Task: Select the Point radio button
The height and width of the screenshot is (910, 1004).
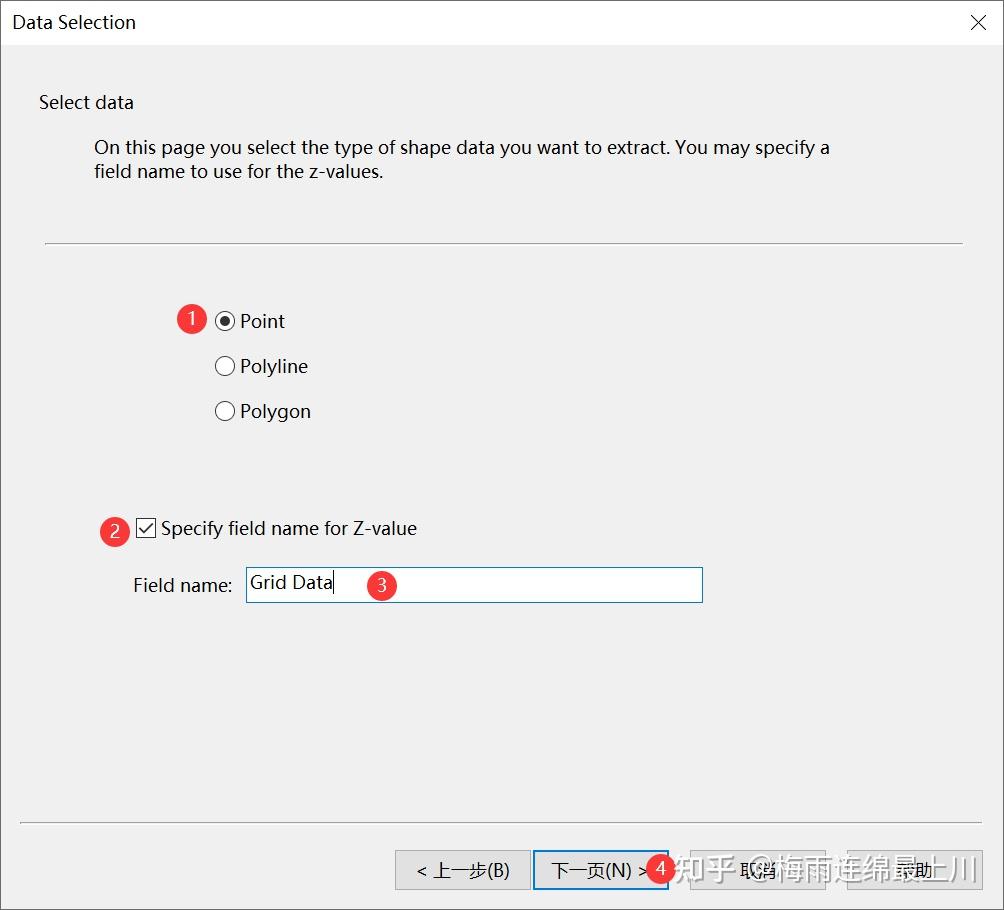Action: pyautogui.click(x=225, y=321)
